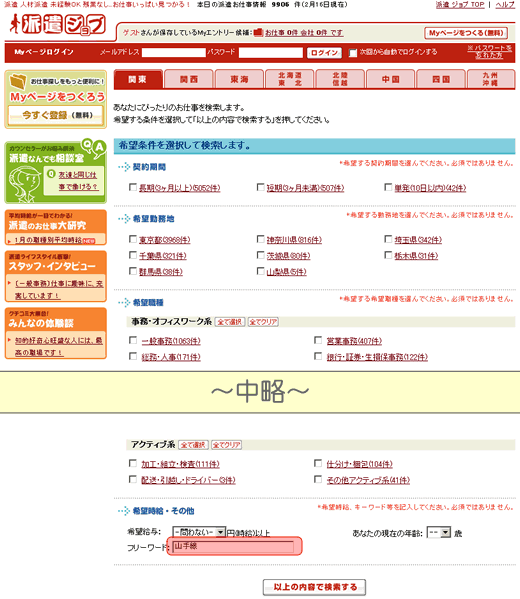Enable the その他アクティブ系 checkbox
The image size is (520, 599).
pyautogui.click(x=318, y=479)
